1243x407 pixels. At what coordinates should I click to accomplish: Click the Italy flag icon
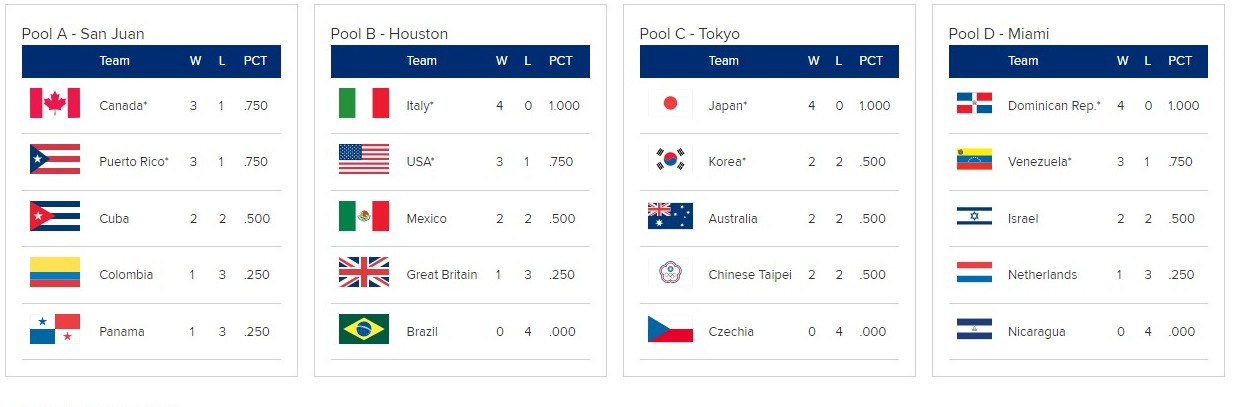(363, 104)
